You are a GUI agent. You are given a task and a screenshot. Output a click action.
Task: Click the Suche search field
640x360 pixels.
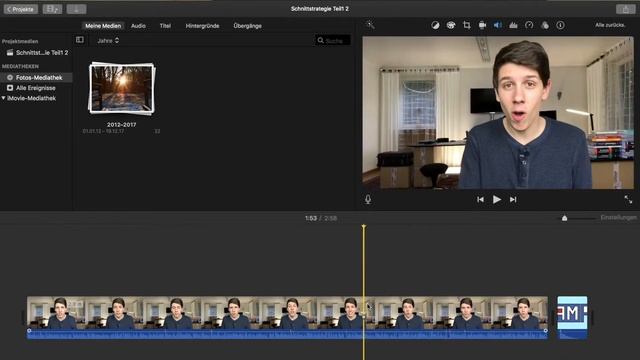pos(333,40)
